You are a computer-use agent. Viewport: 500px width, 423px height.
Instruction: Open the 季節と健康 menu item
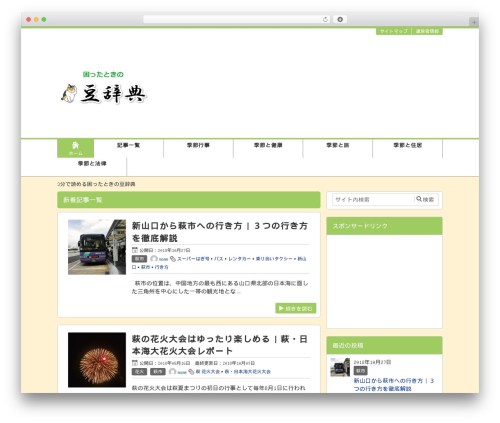coord(268,145)
